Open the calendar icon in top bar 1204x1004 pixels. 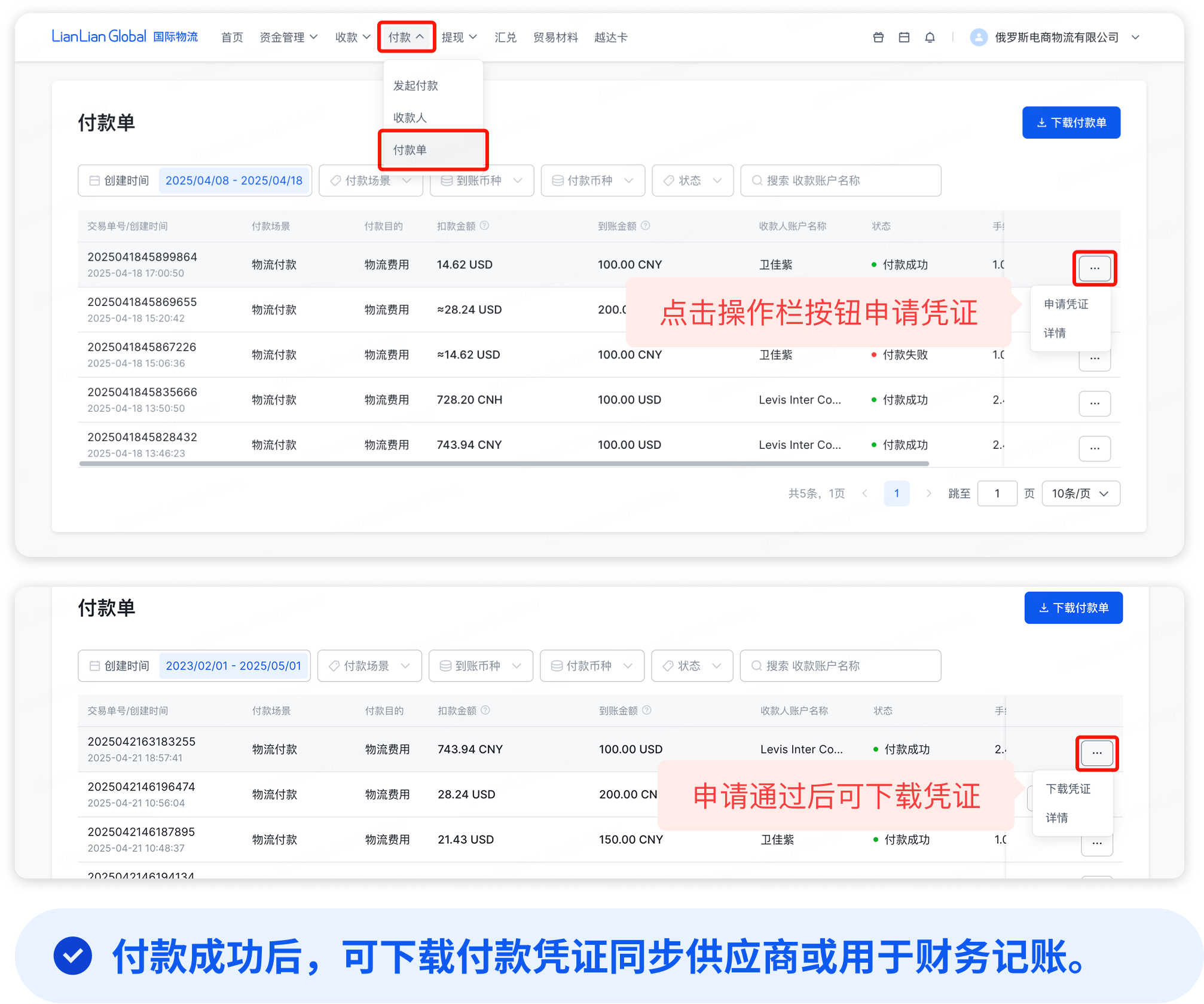point(904,37)
